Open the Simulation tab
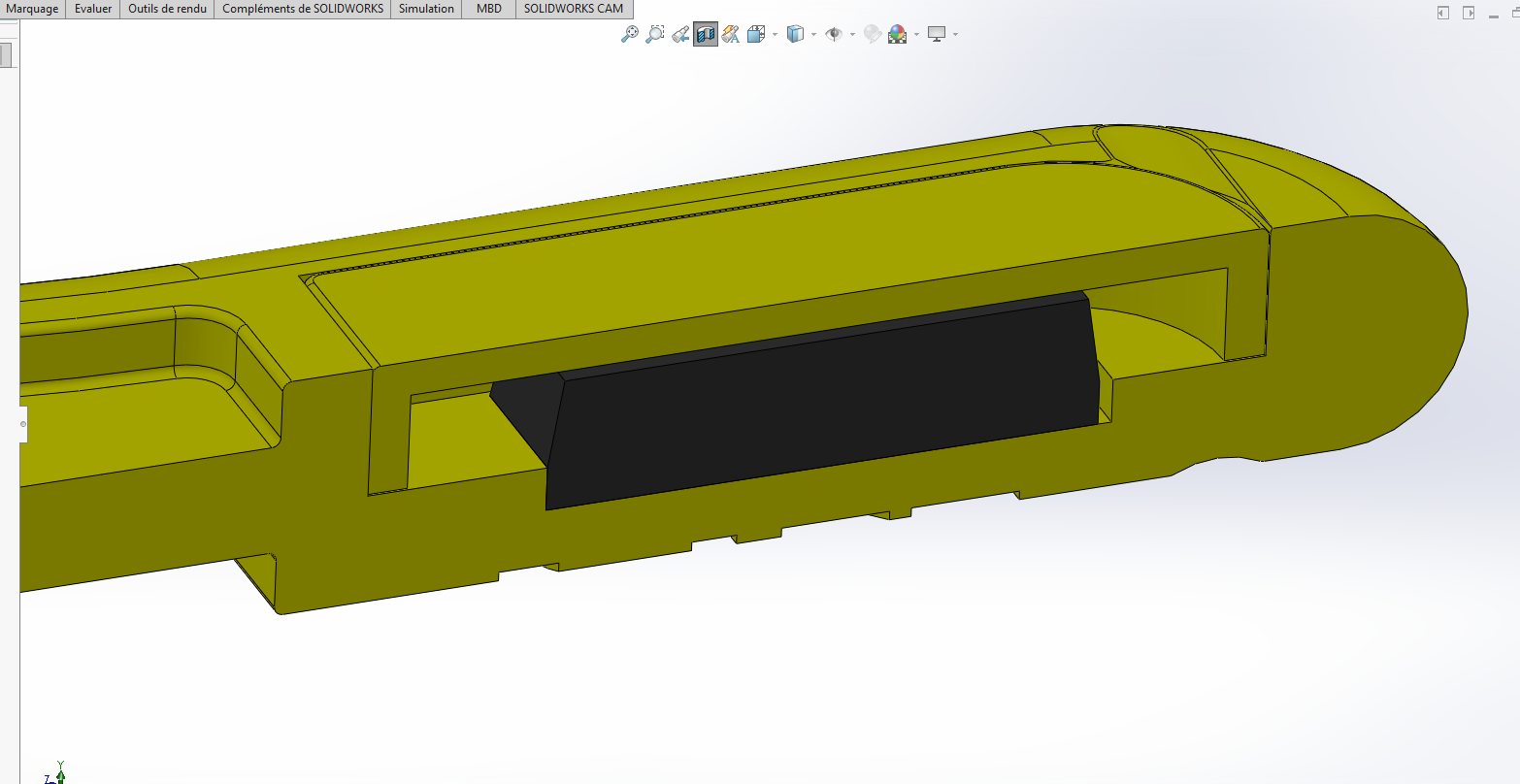Viewport: 1520px width, 784px height. pyautogui.click(x=426, y=9)
